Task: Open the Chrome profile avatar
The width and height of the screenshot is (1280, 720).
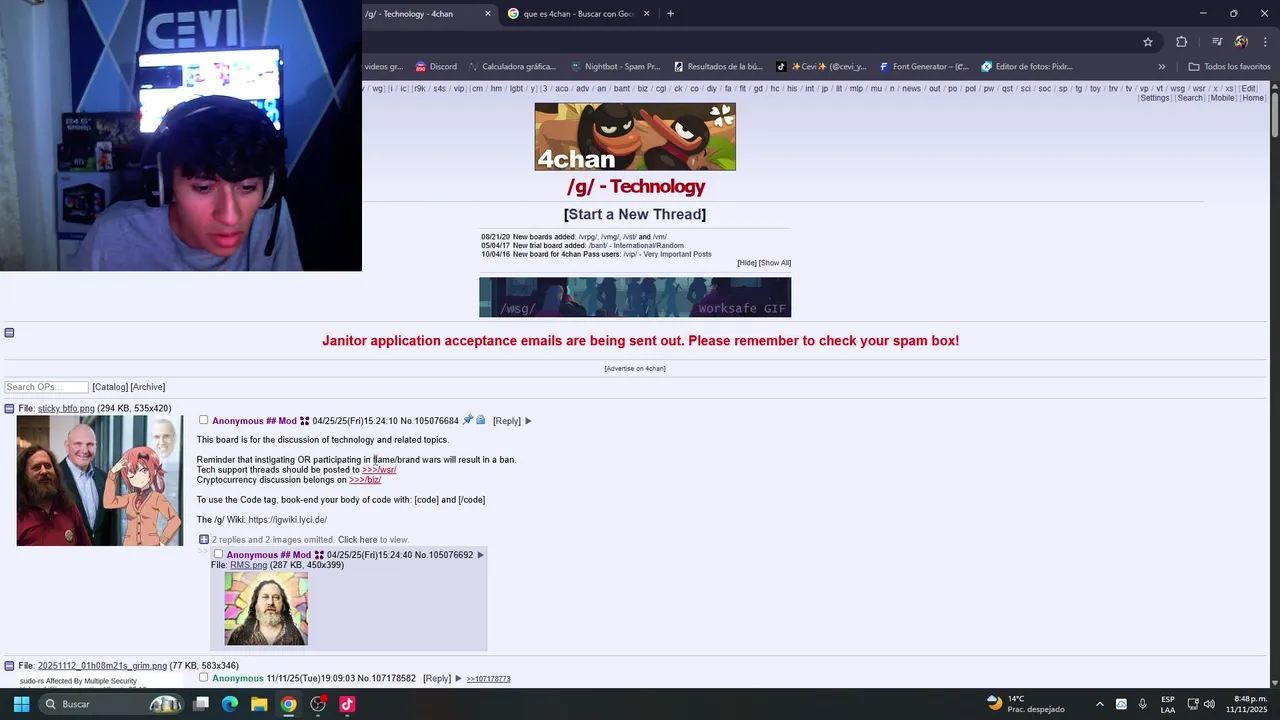Action: 1241,42
